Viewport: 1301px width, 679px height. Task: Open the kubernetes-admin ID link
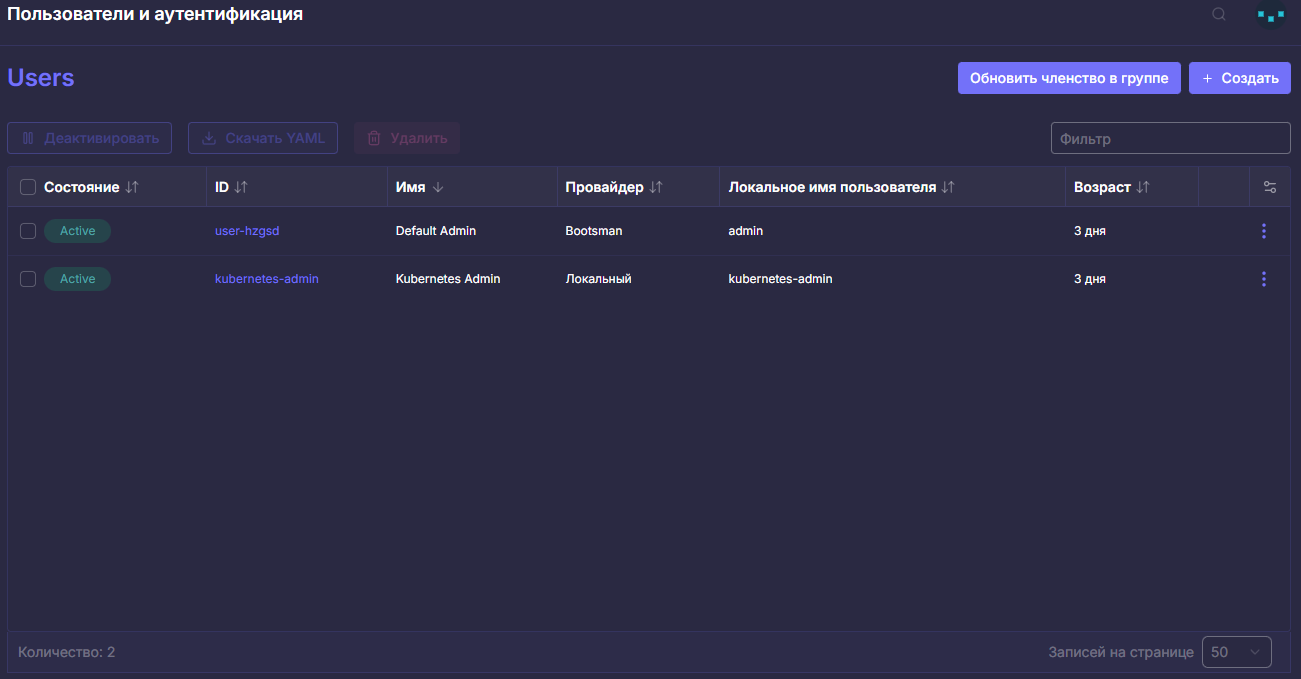[267, 279]
